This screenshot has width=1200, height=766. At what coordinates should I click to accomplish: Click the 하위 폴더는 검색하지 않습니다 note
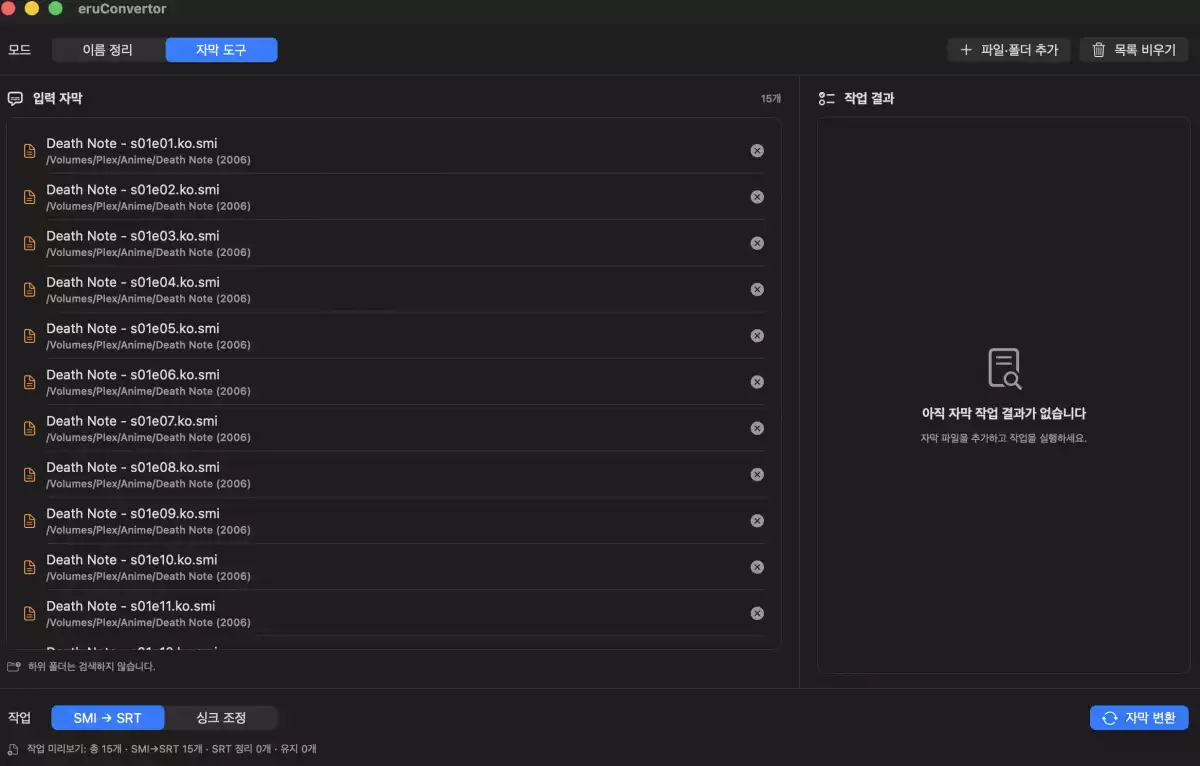92,666
